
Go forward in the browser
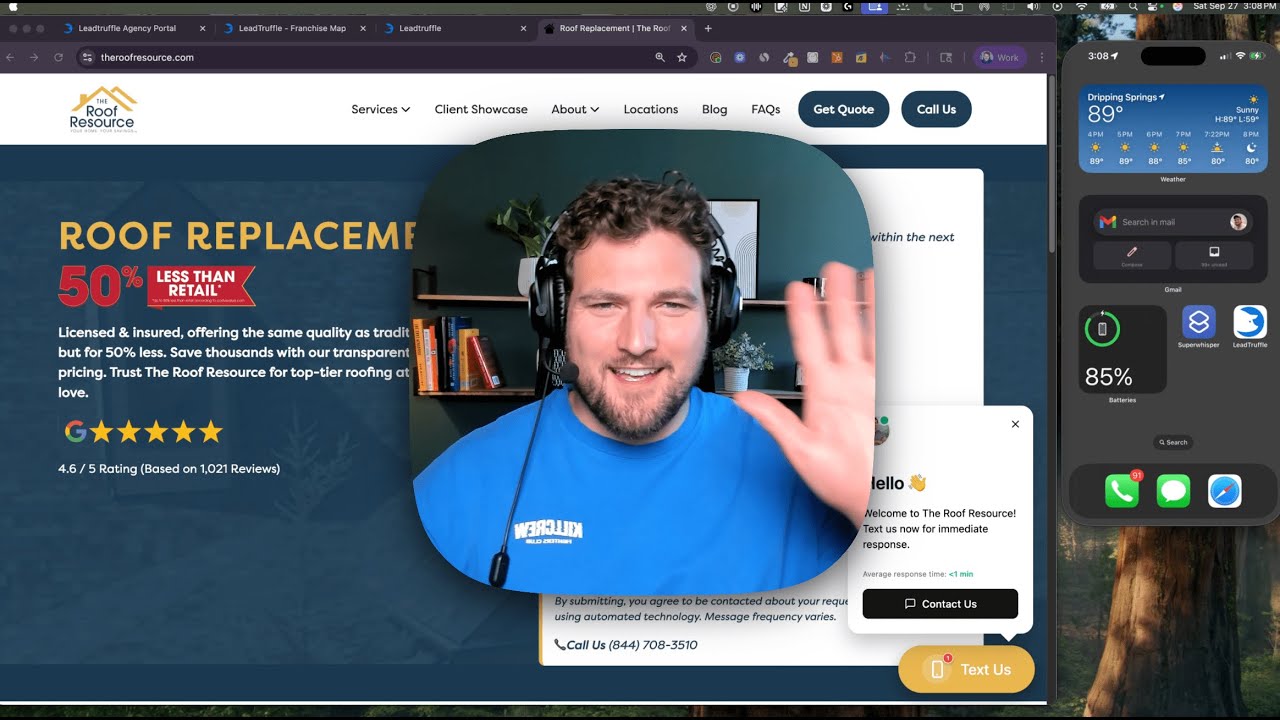click(34, 57)
